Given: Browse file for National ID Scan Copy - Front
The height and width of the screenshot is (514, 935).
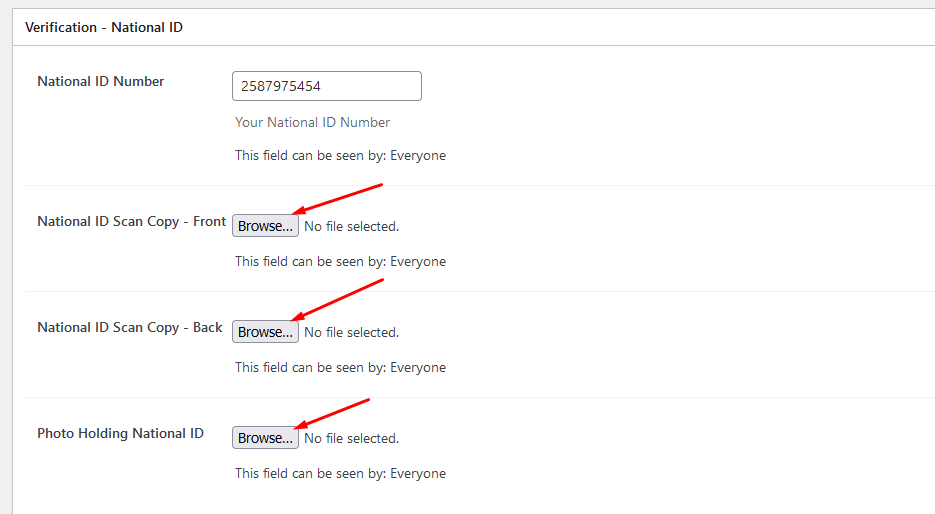Looking at the screenshot, I should point(265,226).
